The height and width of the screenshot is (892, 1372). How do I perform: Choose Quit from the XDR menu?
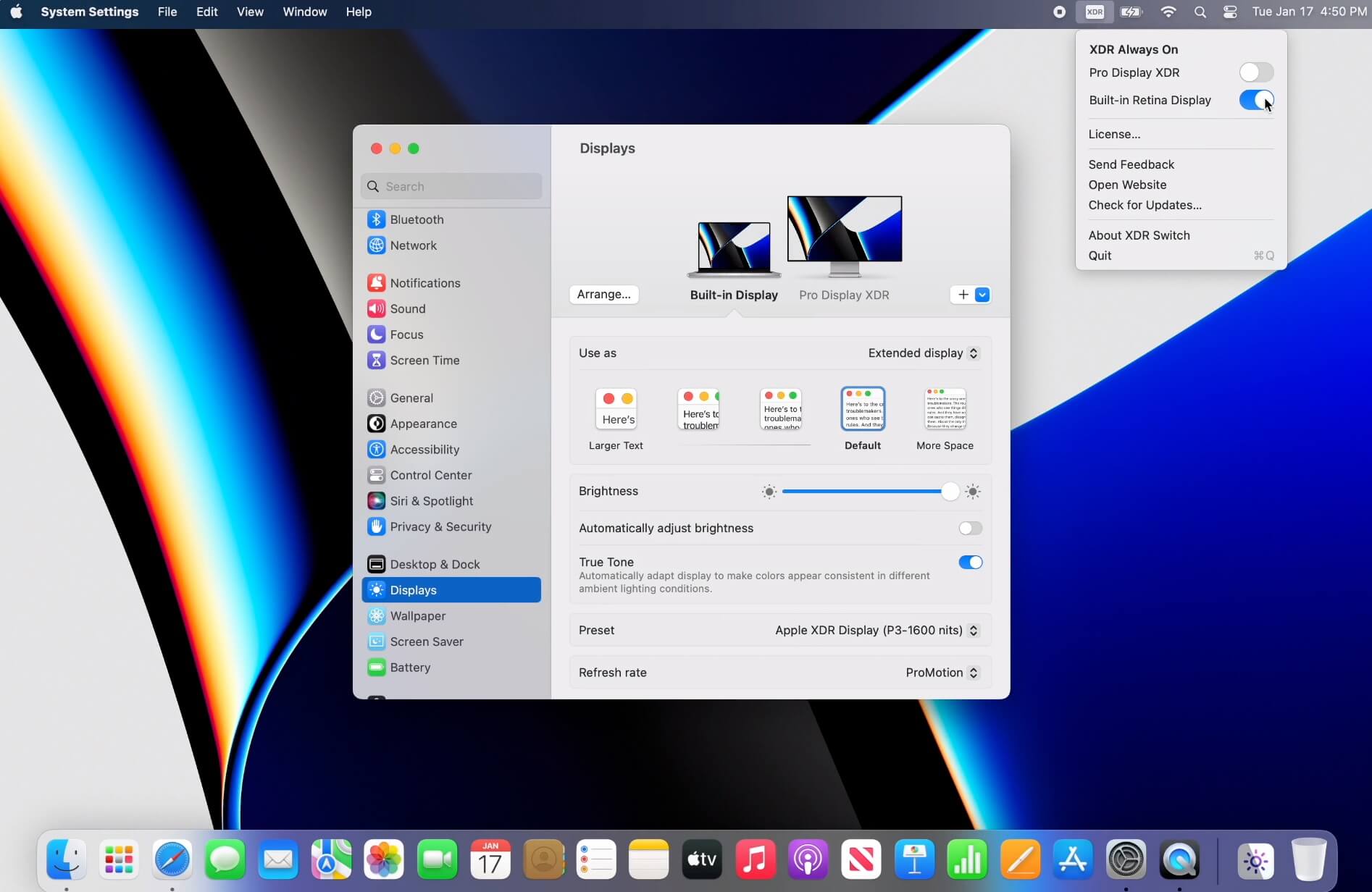pos(1100,256)
